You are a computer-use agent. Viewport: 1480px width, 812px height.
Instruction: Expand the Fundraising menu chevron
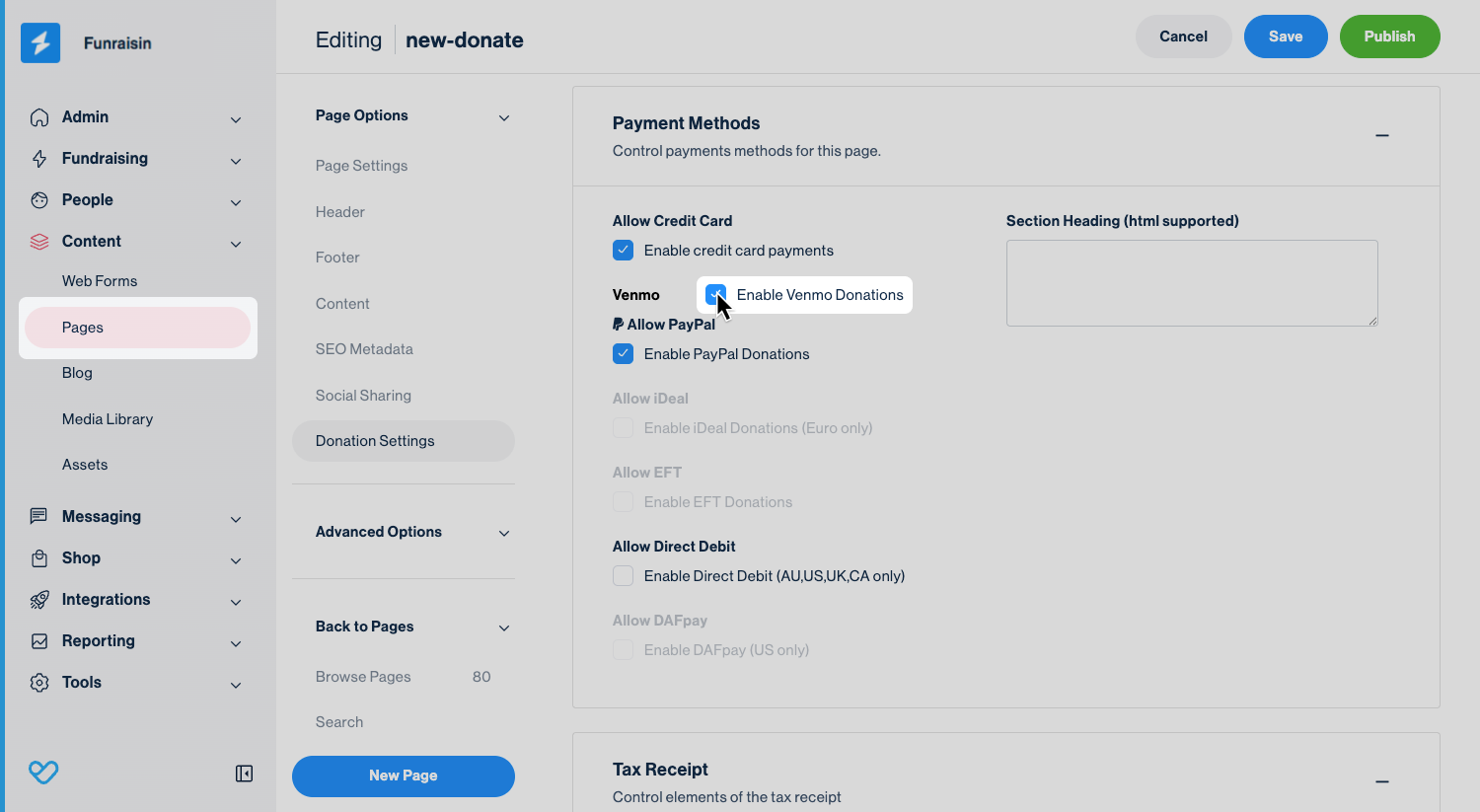[x=236, y=161]
